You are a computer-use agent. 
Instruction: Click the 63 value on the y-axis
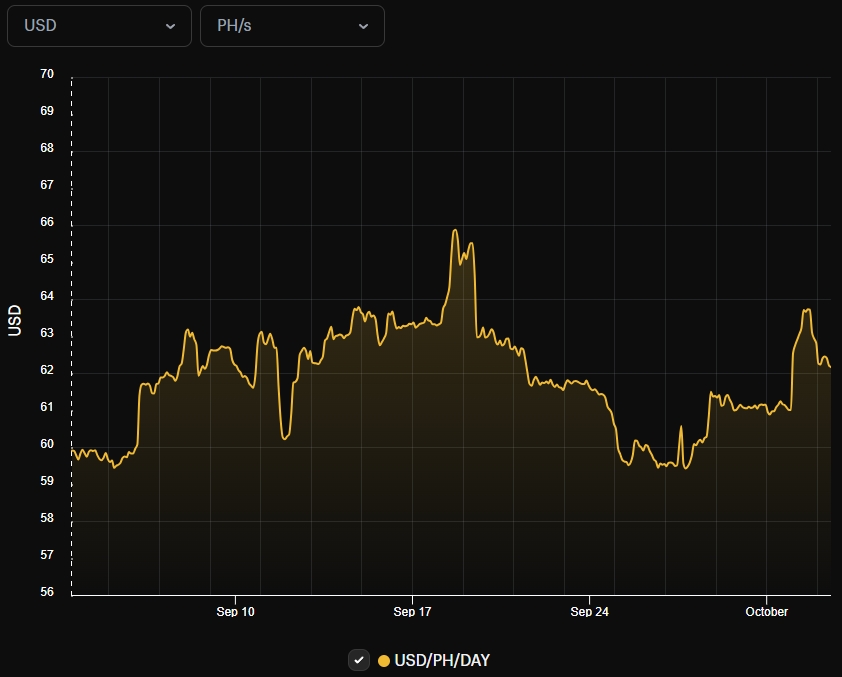pyautogui.click(x=47, y=333)
